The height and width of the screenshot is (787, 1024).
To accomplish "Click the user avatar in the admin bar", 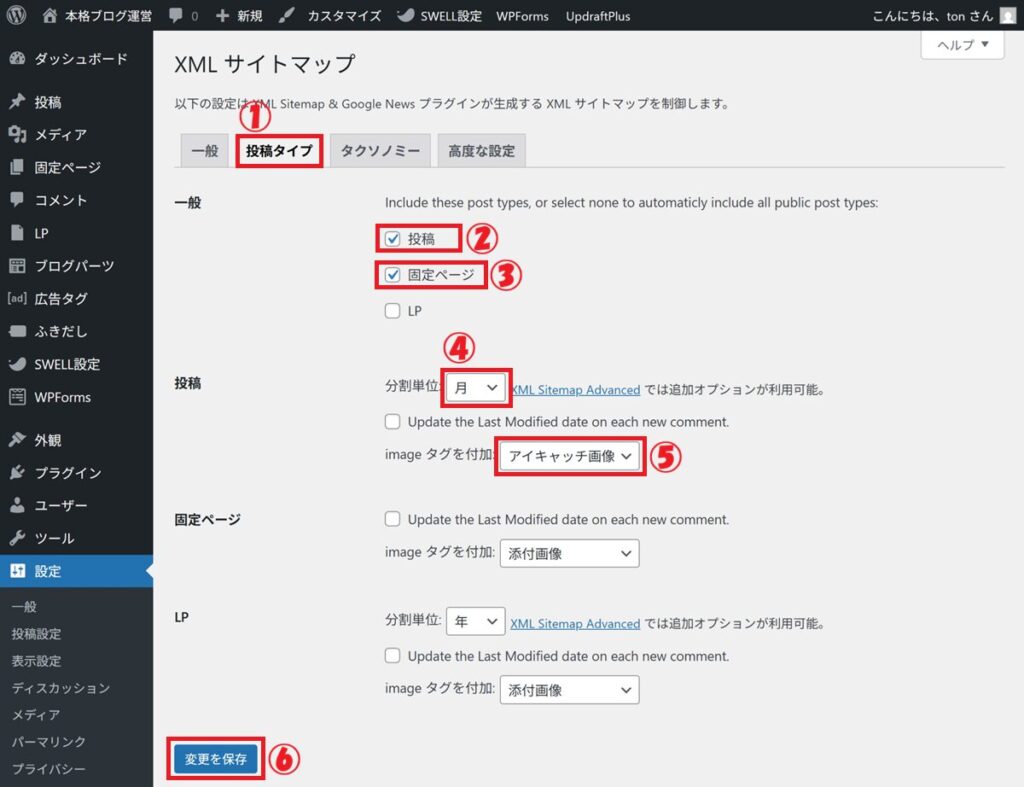I will pos(1007,16).
